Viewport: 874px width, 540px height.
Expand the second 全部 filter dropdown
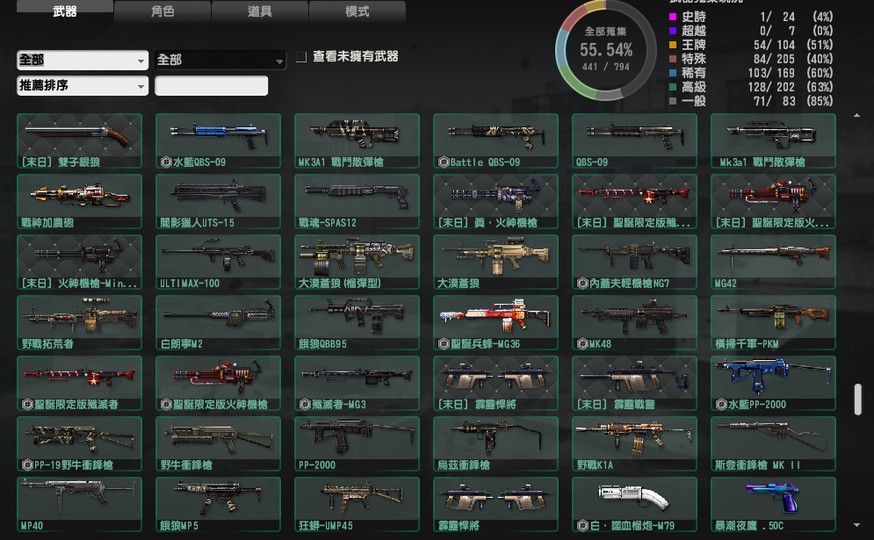pyautogui.click(x=220, y=60)
